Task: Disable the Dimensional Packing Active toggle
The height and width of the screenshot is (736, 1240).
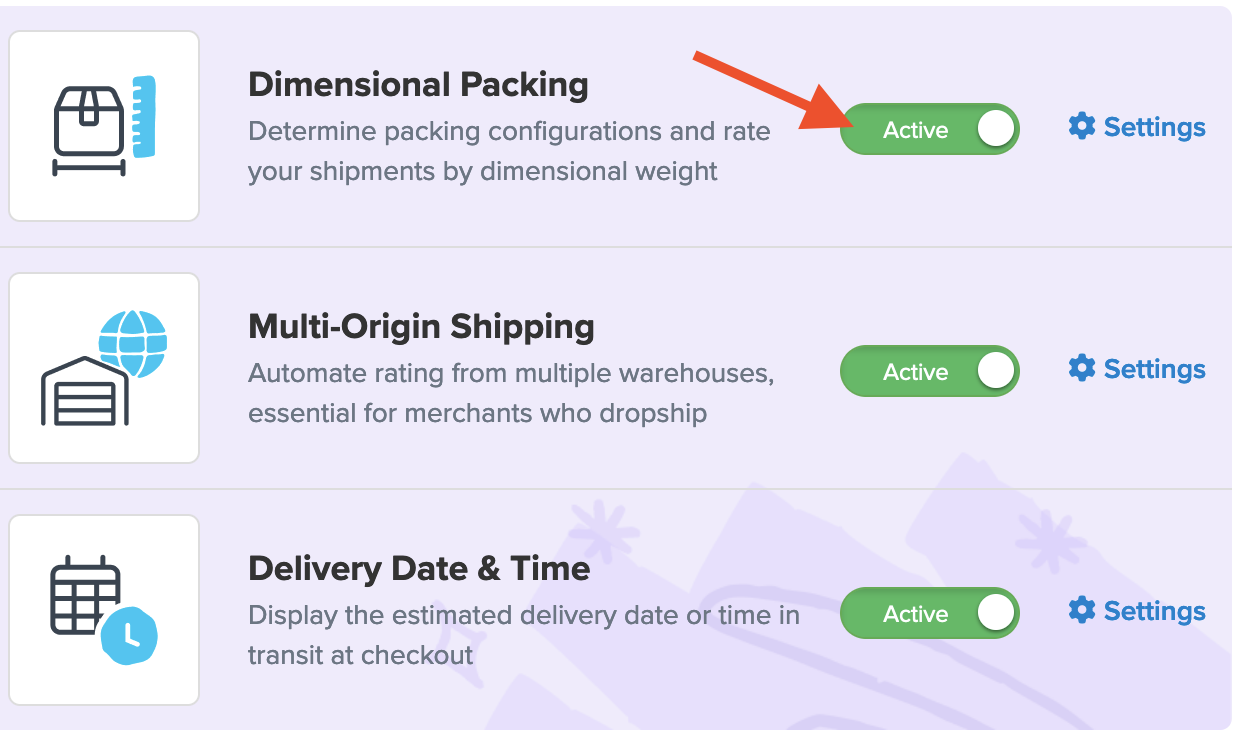Action: (929, 130)
